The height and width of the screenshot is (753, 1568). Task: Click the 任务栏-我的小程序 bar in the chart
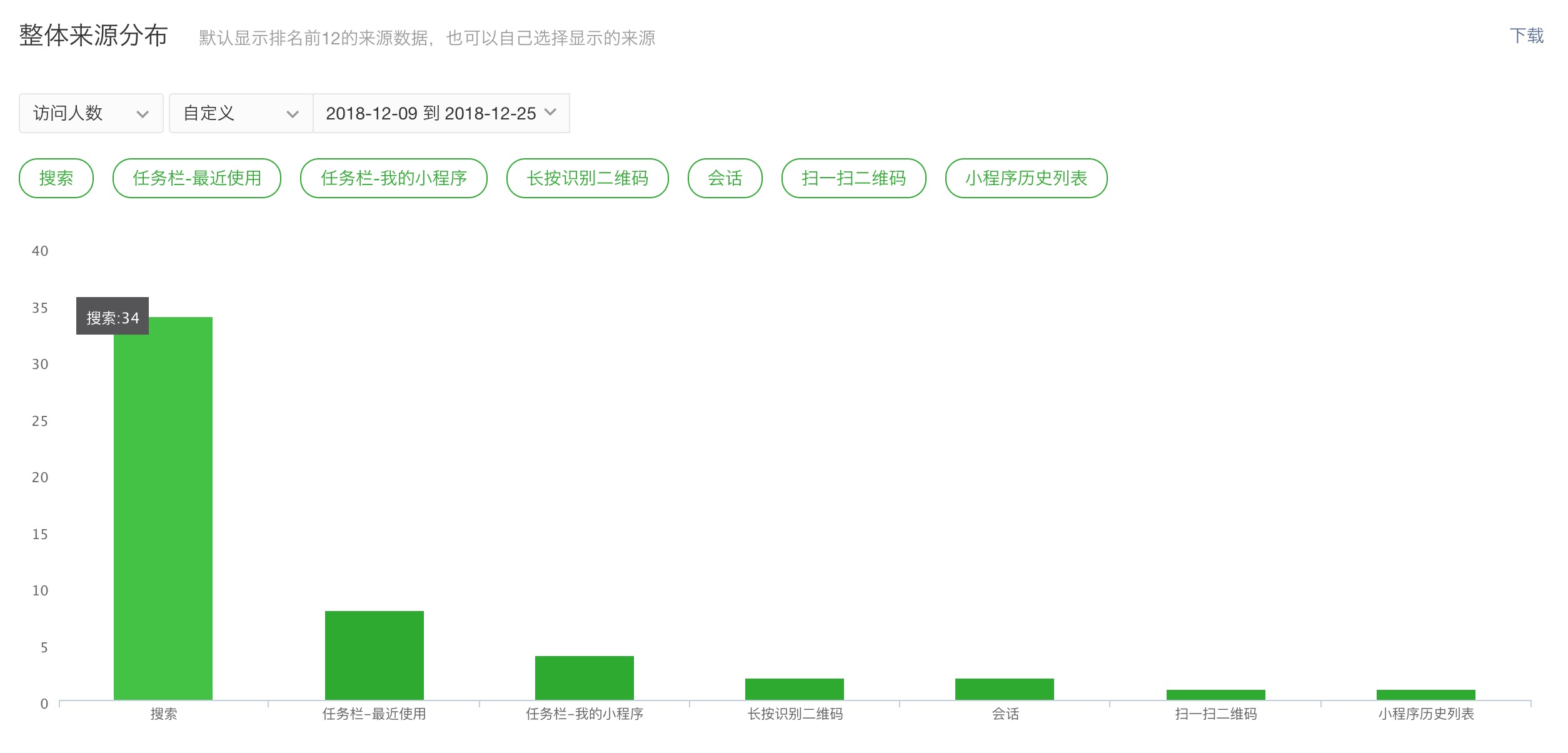pos(585,678)
